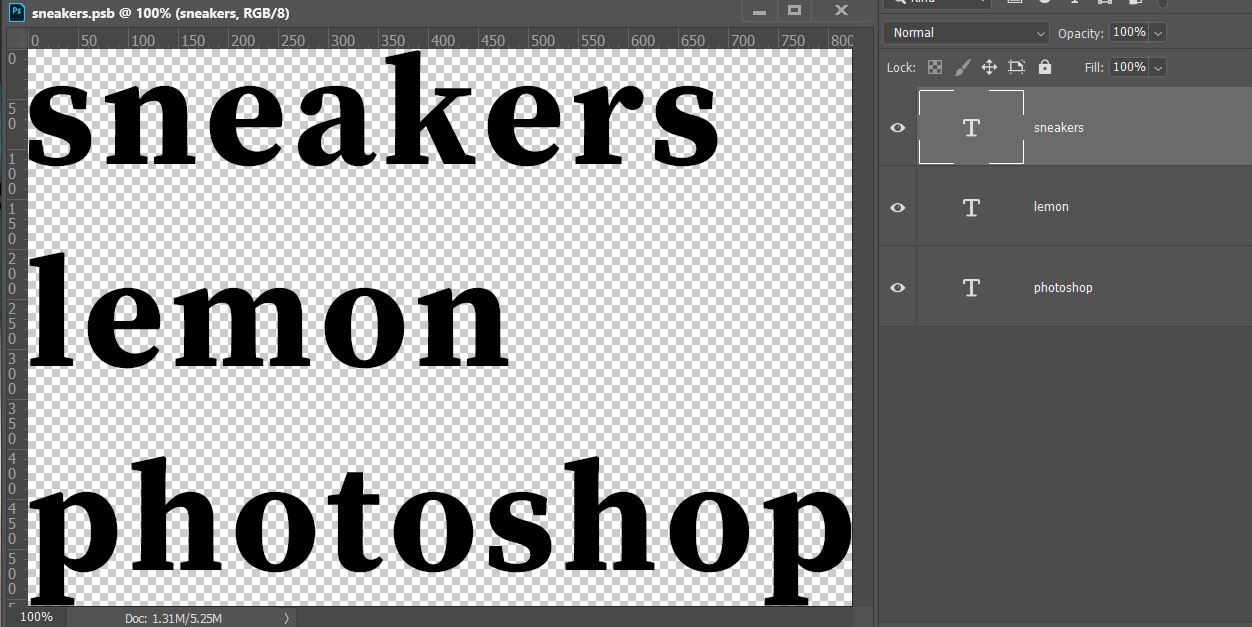Close the sneakers.psb document window
1252x627 pixels.
[x=841, y=11]
